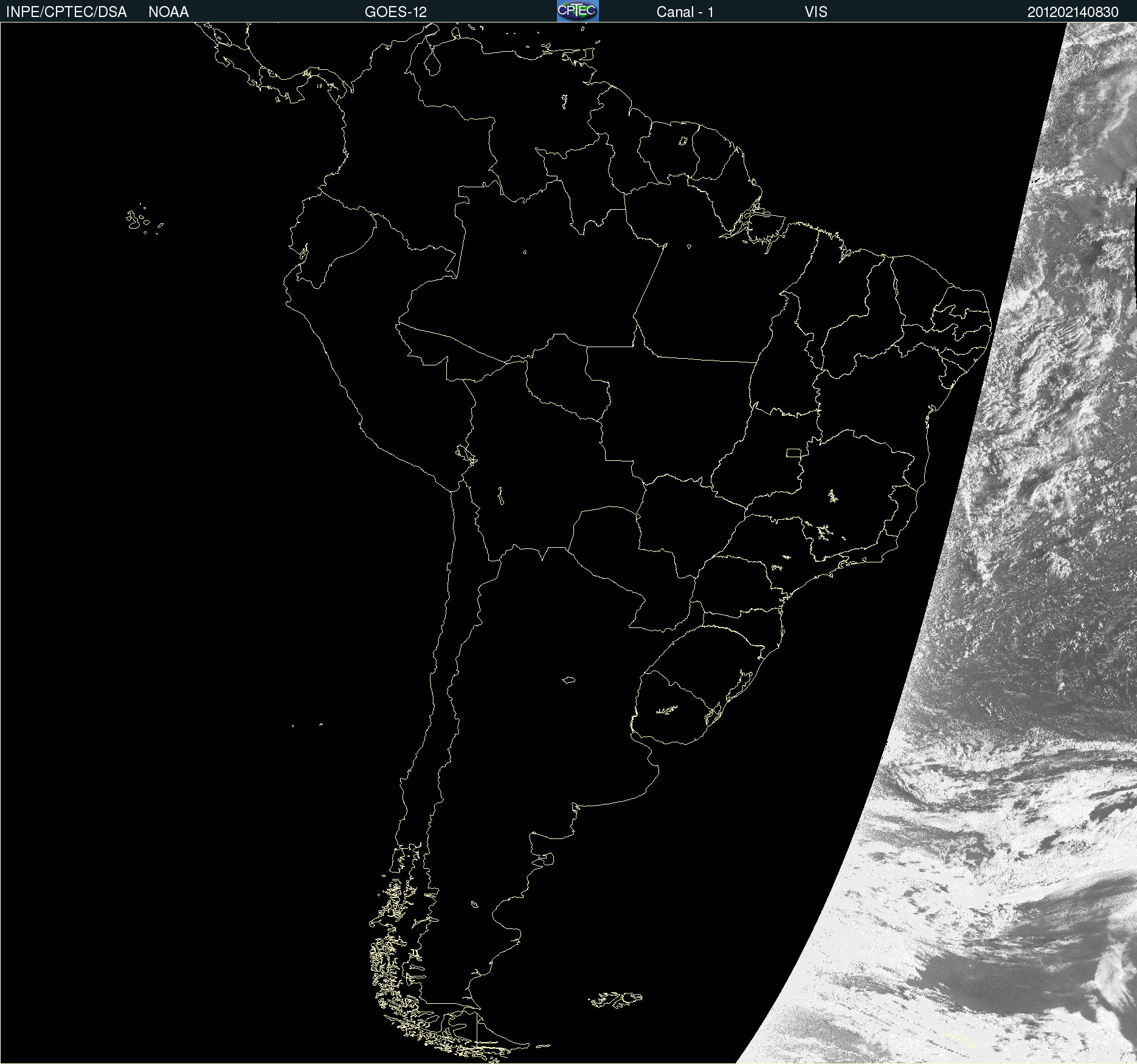Image resolution: width=1137 pixels, height=1064 pixels.
Task: Click the CPTEC logo in the header
Action: click(578, 11)
